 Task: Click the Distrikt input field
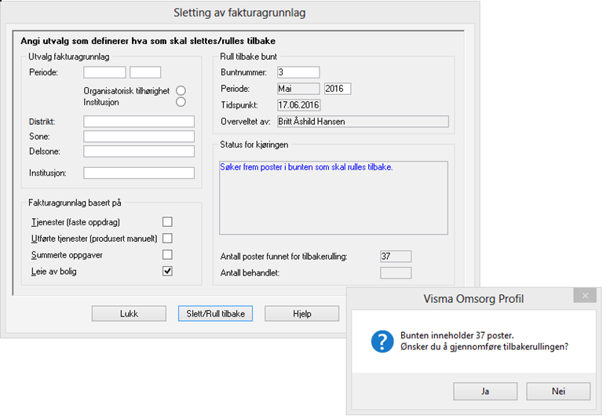(x=138, y=121)
